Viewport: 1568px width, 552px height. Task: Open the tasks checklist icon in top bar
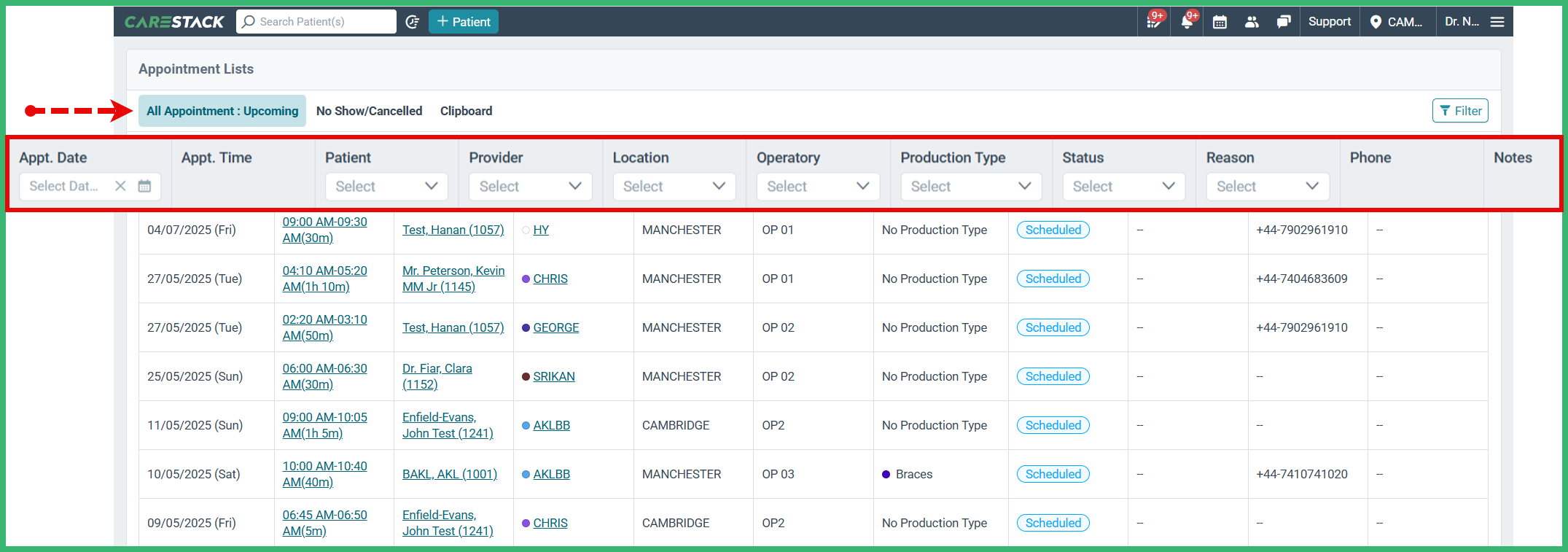(x=1154, y=22)
